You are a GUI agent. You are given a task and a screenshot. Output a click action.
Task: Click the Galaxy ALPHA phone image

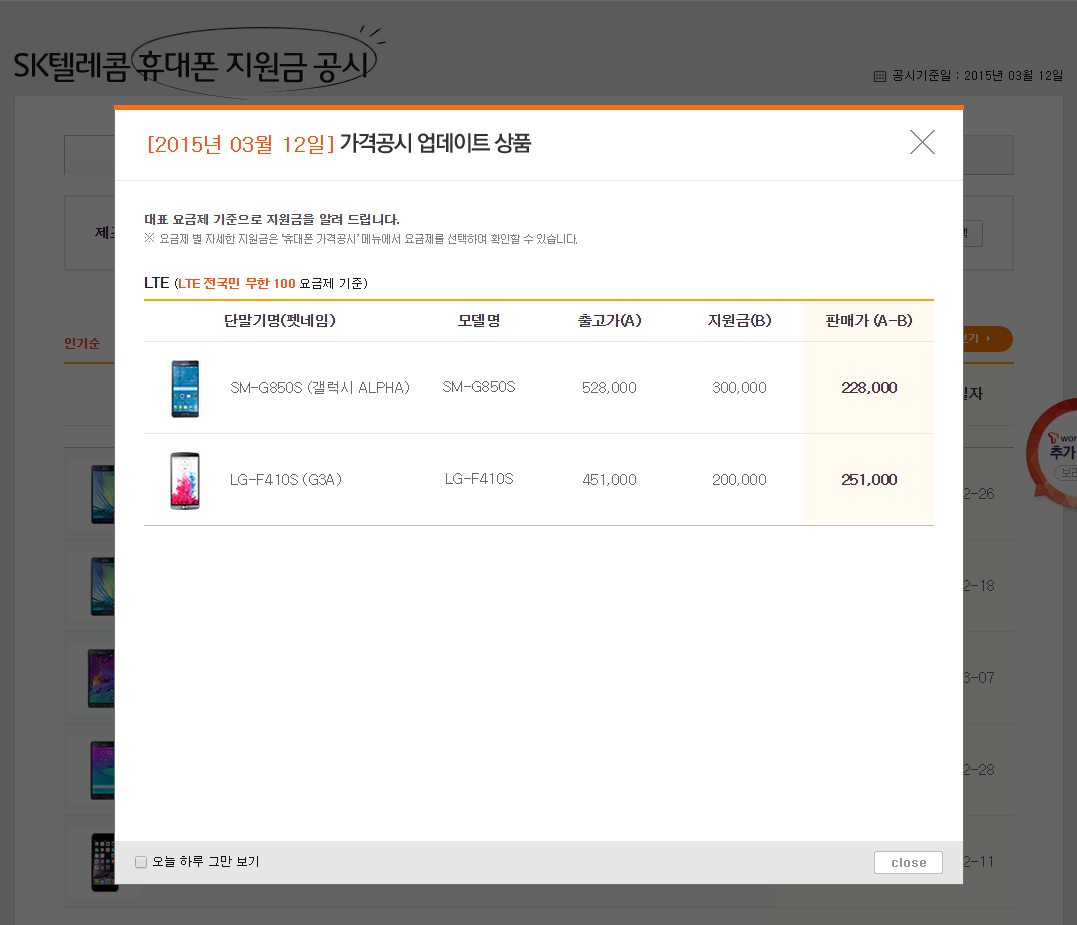[185, 388]
